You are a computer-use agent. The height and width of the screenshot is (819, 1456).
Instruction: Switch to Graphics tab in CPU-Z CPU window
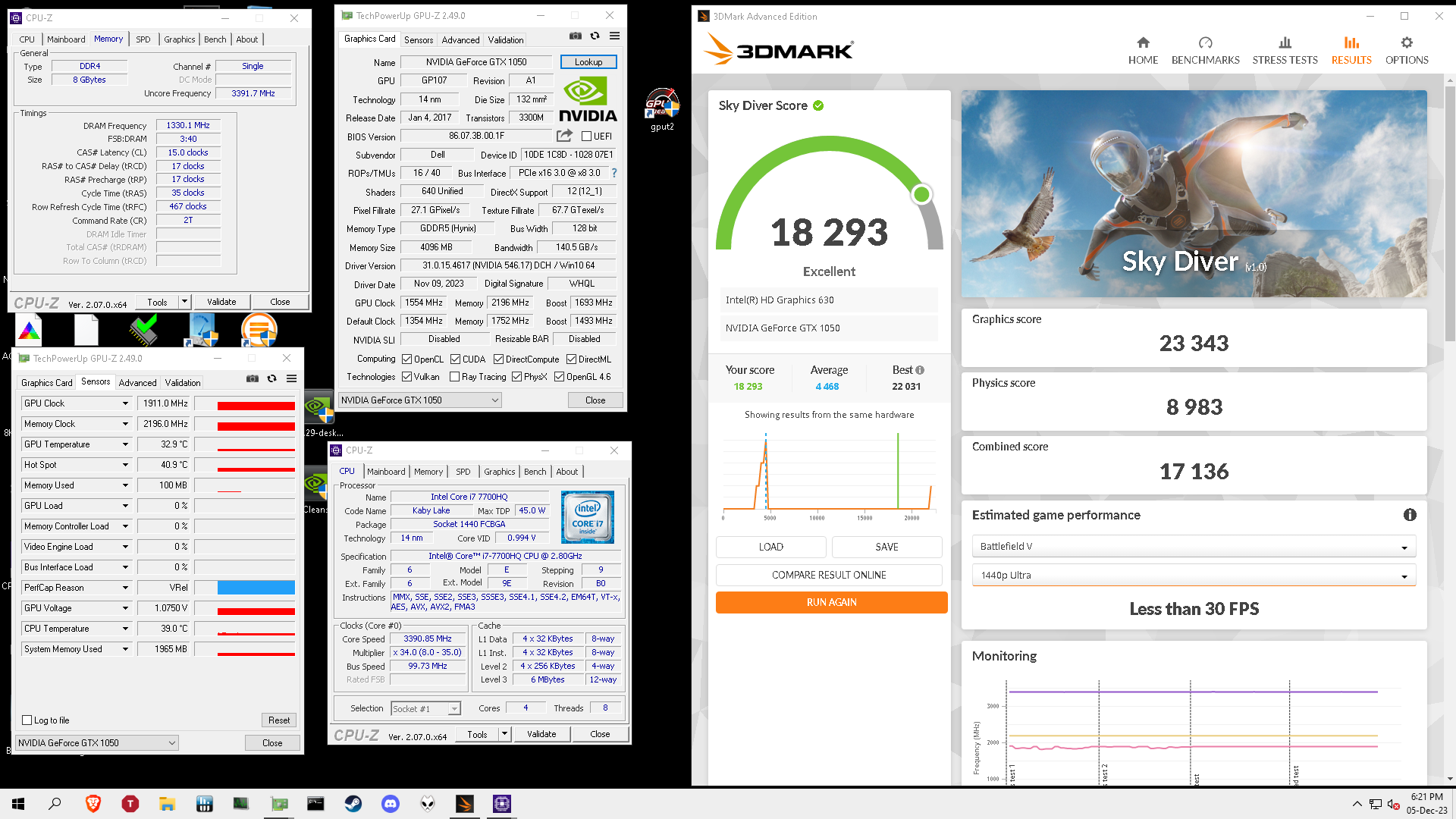tap(500, 472)
